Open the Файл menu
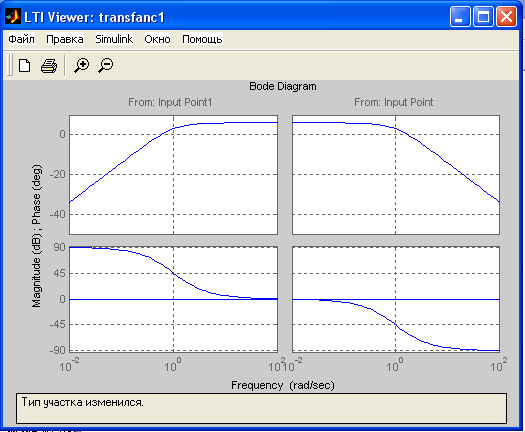Image resolution: width=525 pixels, height=432 pixels. pos(21,39)
